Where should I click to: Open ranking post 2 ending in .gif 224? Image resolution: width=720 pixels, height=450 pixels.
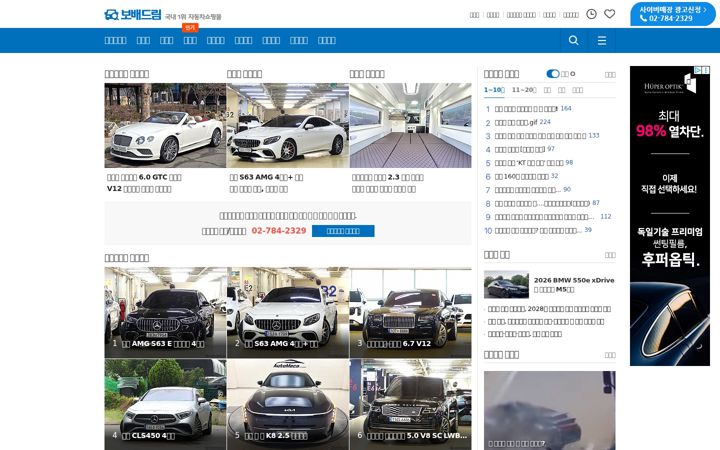click(x=518, y=122)
